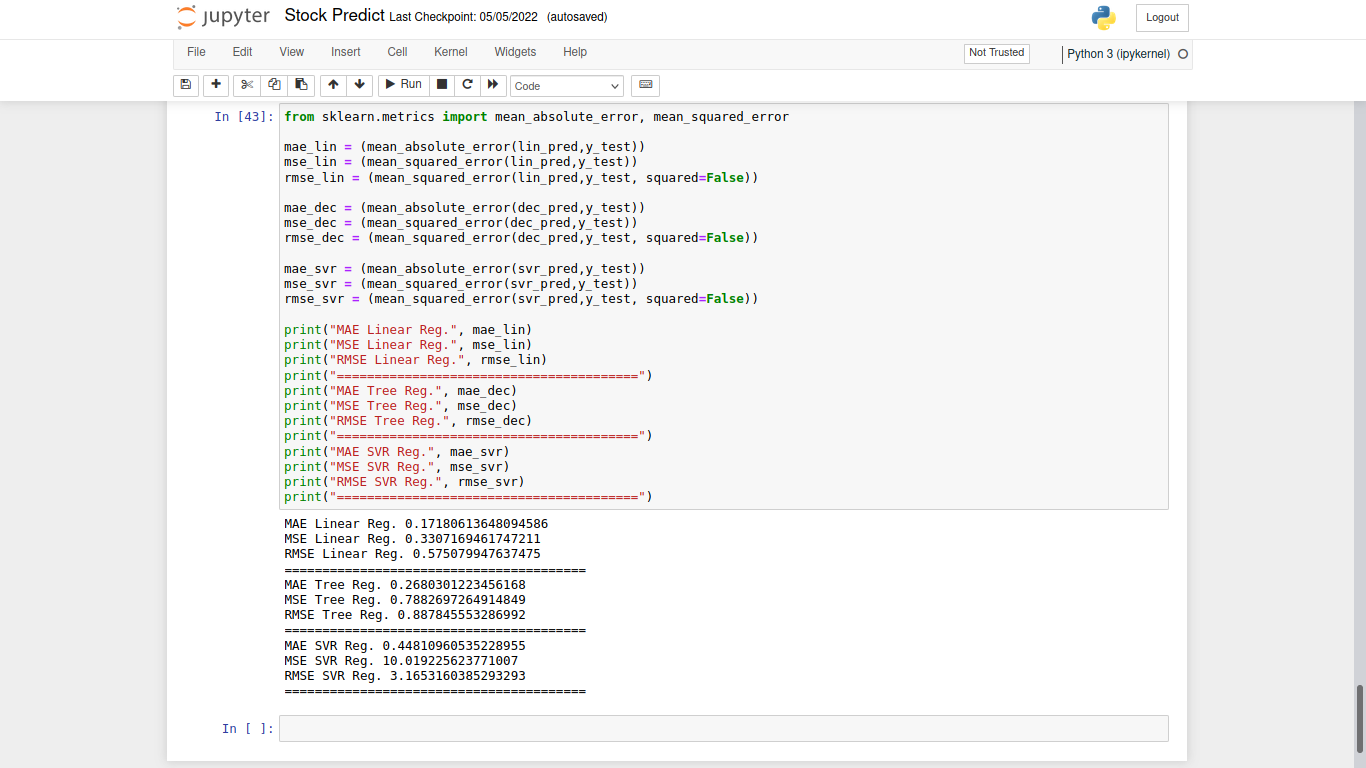The width and height of the screenshot is (1366, 768).
Task: Click the RMSE Tree Reg. output line
Action: (405, 614)
